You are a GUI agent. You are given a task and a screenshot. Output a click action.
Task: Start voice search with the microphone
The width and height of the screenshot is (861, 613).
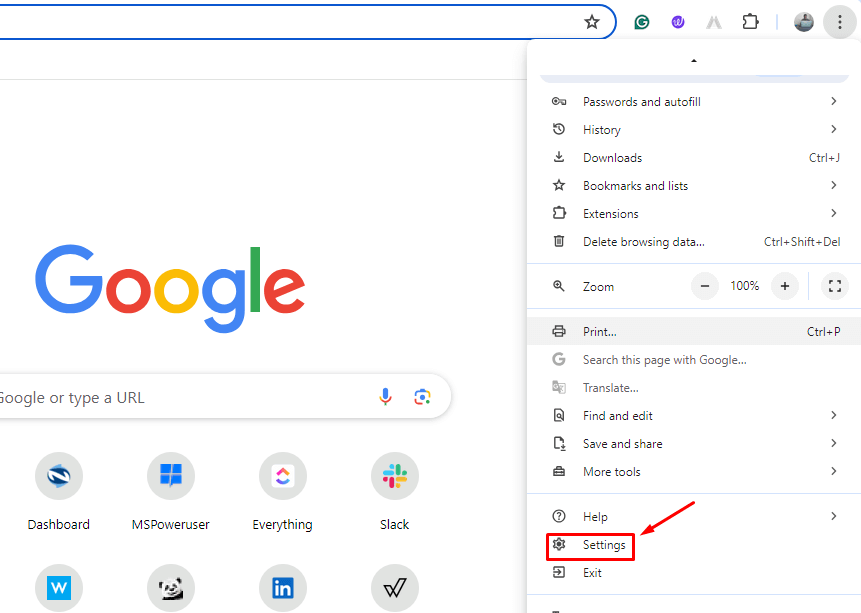click(x=385, y=397)
